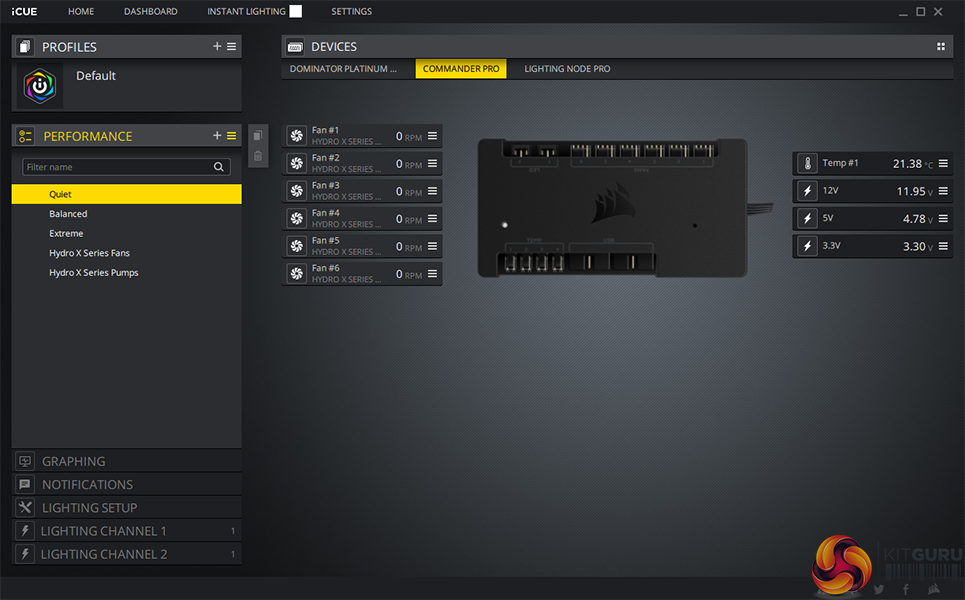This screenshot has height=600, width=965.
Task: Open the 5V sensor menu
Action: (943, 218)
